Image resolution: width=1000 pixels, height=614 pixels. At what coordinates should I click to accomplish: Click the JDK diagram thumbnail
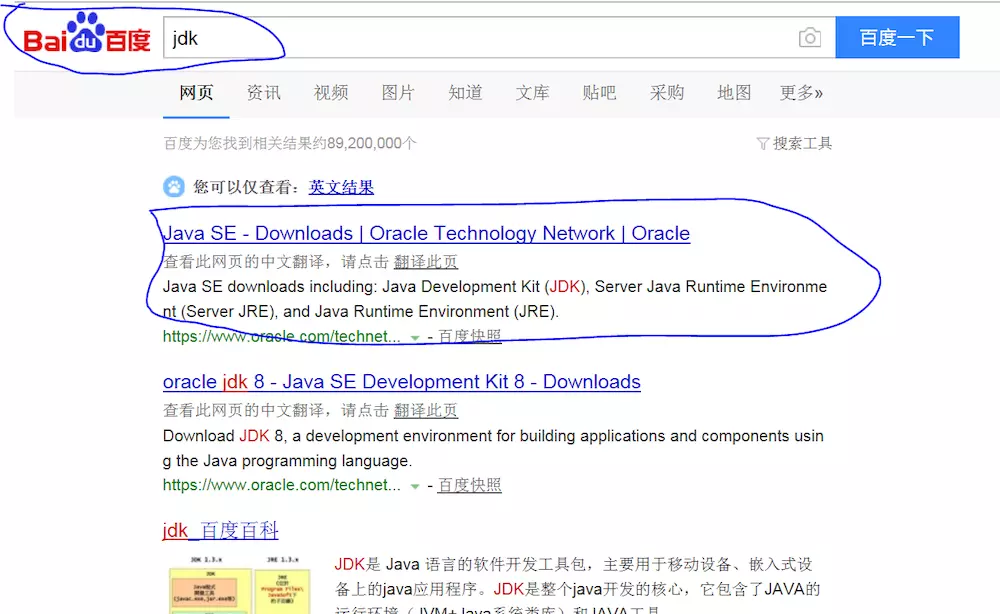point(239,584)
